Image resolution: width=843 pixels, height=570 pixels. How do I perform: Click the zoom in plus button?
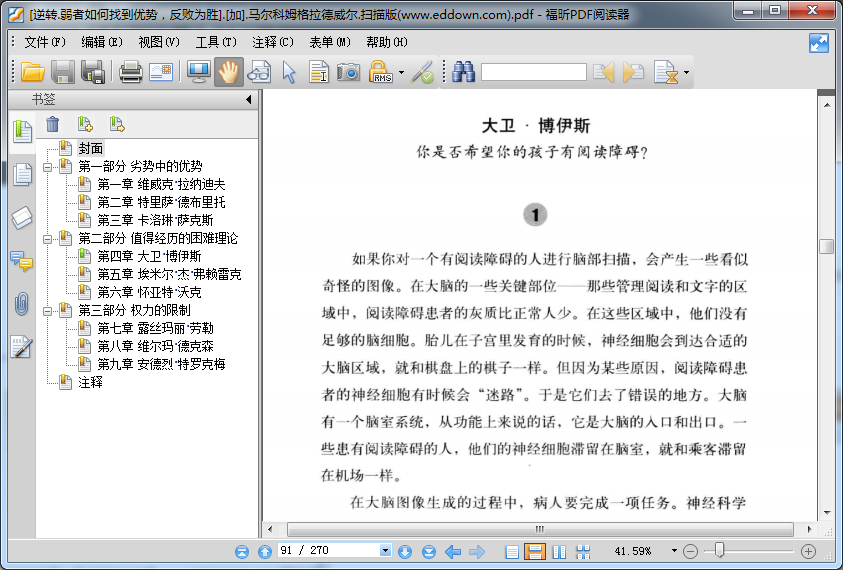click(808, 551)
